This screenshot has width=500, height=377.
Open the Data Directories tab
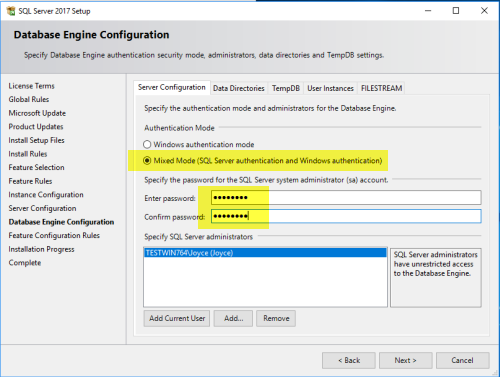point(239,88)
